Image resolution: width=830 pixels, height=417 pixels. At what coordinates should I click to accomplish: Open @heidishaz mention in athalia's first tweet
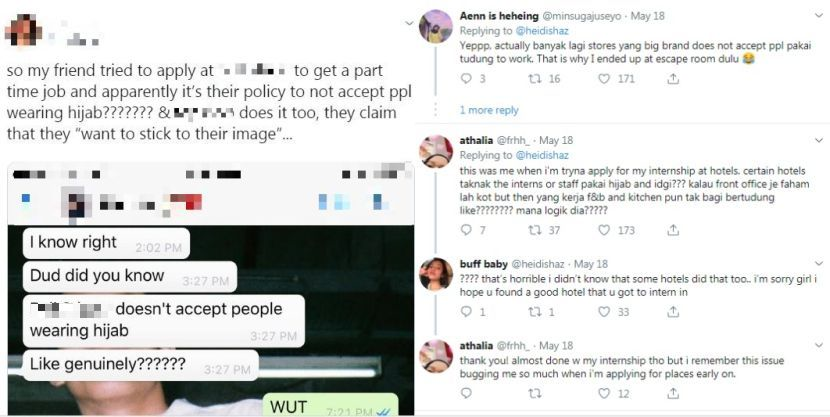tap(542, 155)
